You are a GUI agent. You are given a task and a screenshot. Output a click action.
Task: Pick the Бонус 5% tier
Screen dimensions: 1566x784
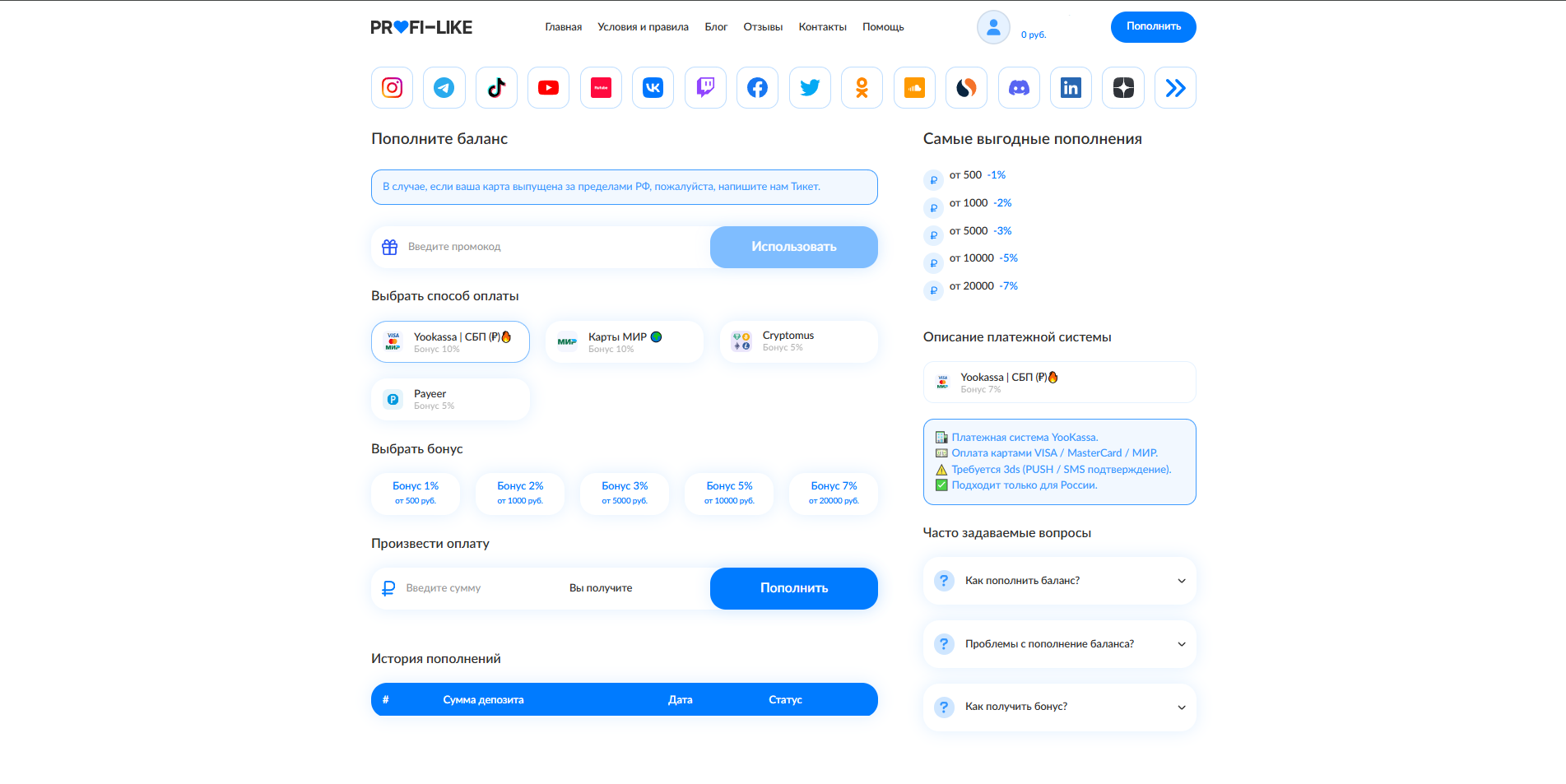[729, 493]
